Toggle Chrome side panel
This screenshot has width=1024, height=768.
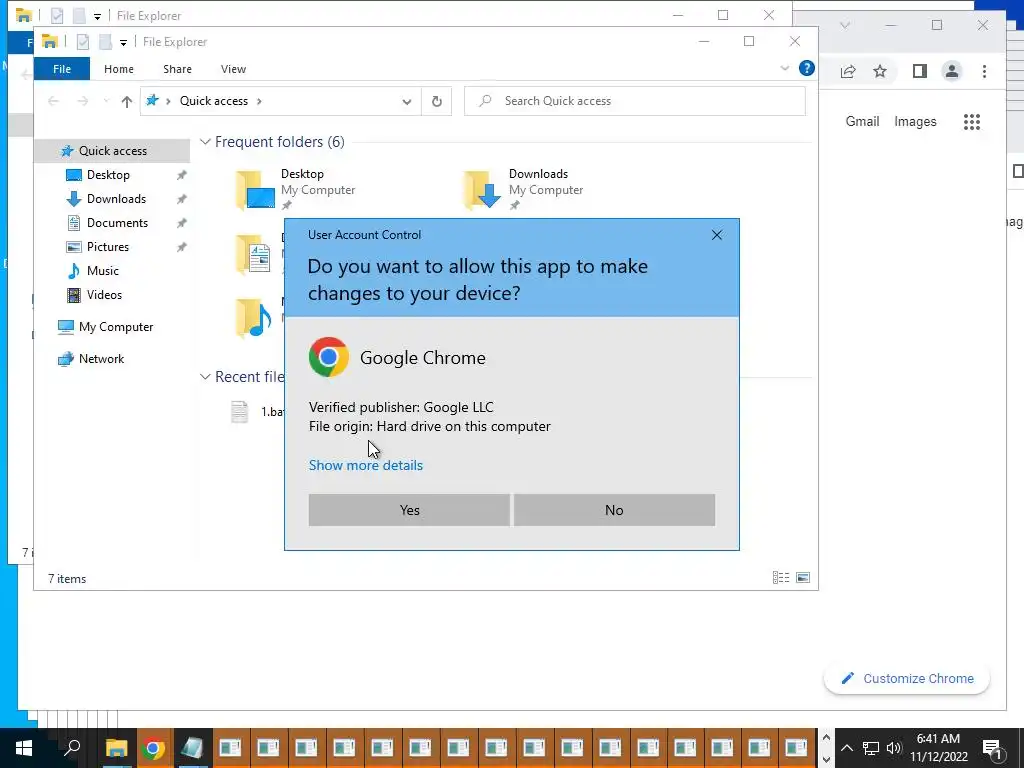point(920,71)
